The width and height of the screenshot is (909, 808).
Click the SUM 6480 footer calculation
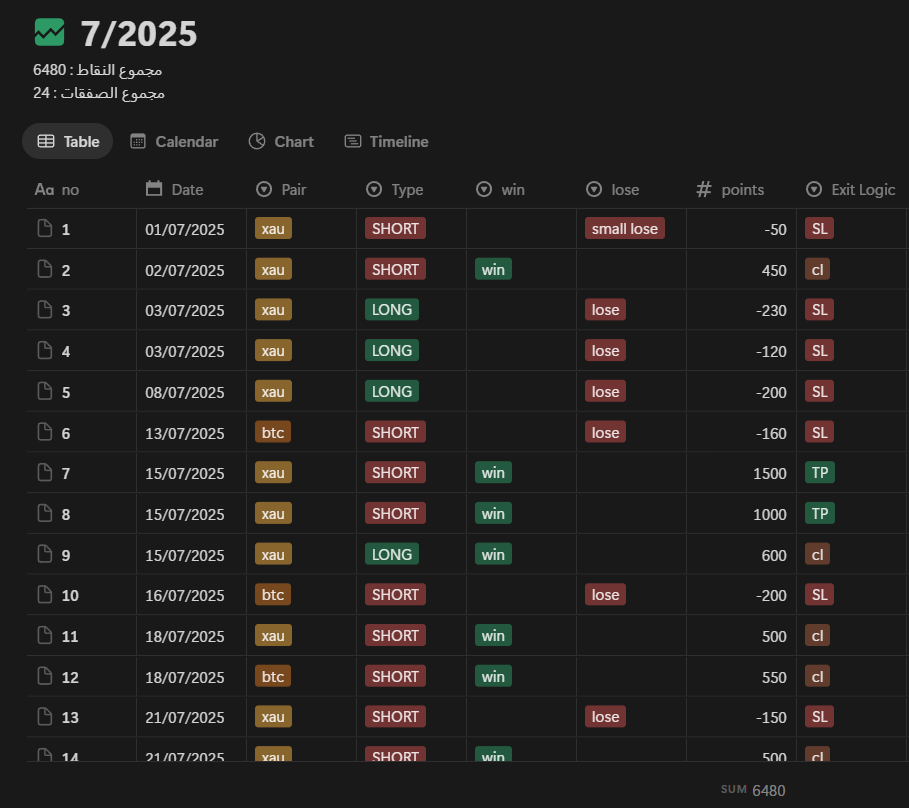point(754,790)
